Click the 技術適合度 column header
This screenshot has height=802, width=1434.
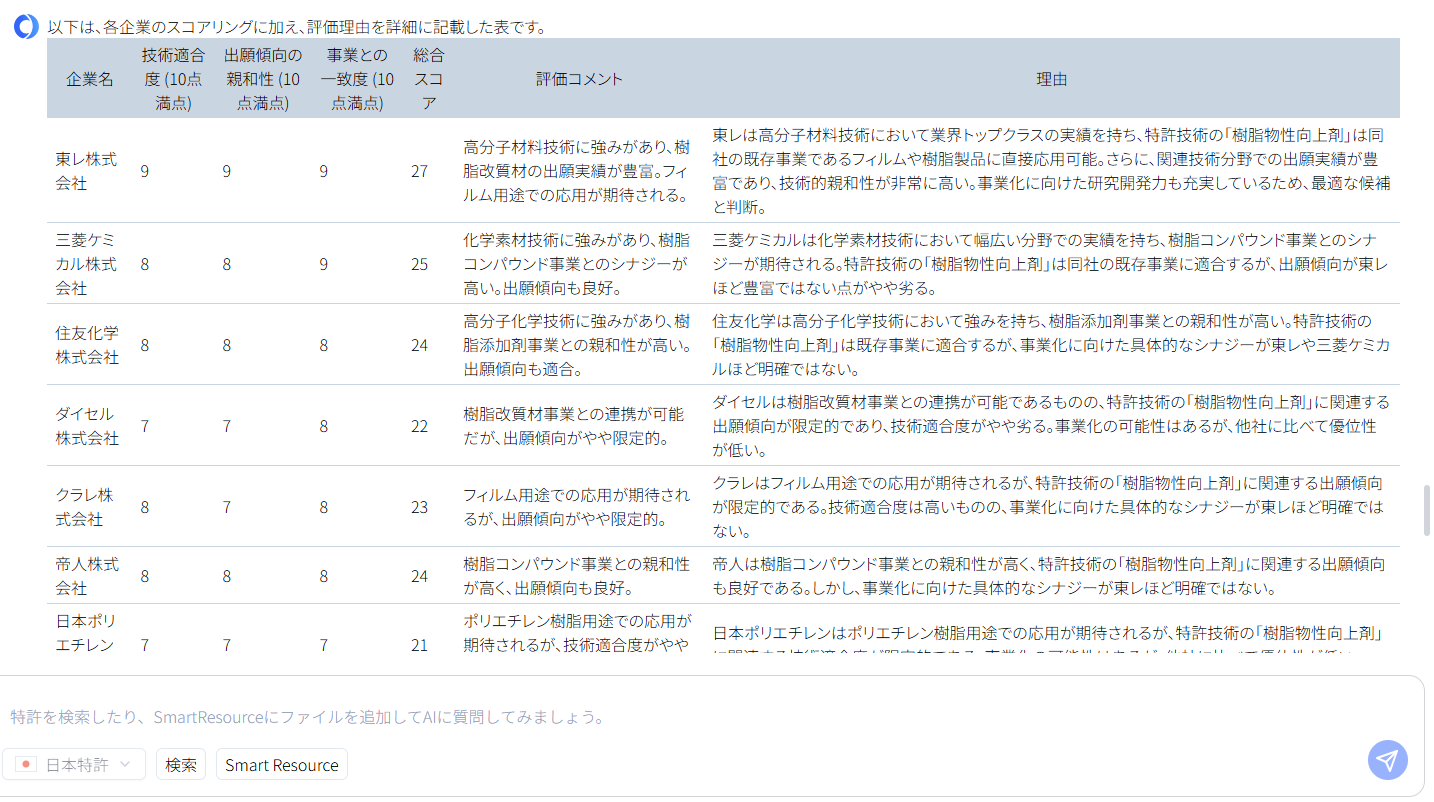(x=174, y=79)
